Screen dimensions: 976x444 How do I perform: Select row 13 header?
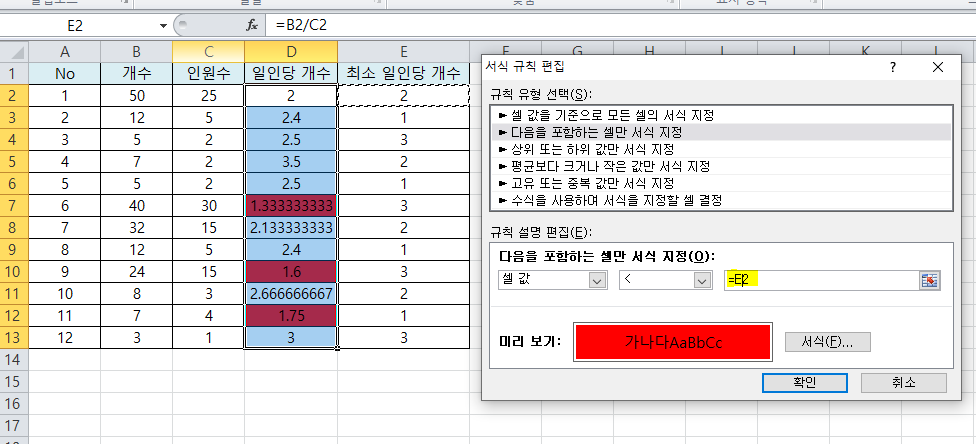(14, 337)
